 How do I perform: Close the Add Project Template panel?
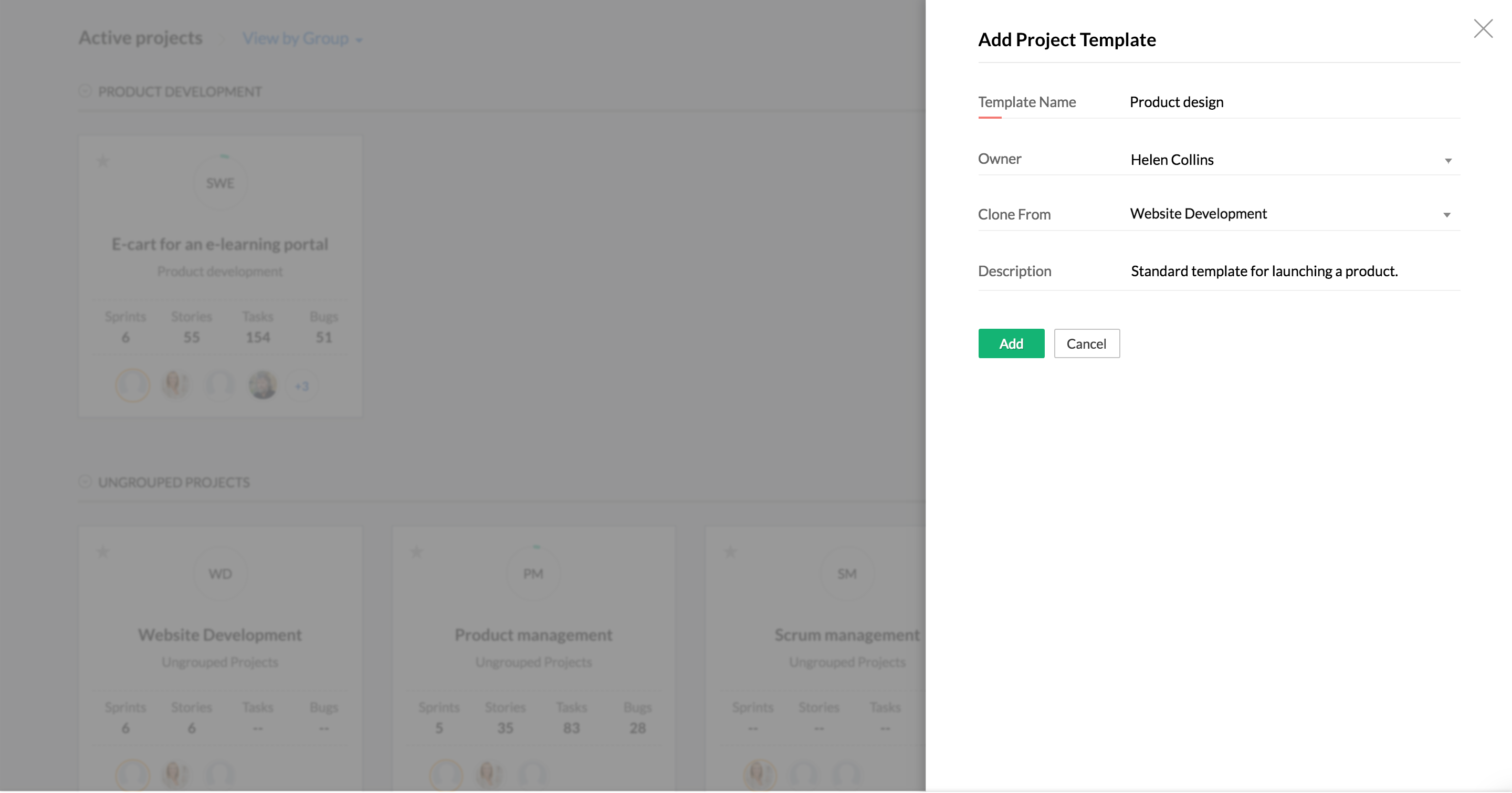pos(1483,28)
